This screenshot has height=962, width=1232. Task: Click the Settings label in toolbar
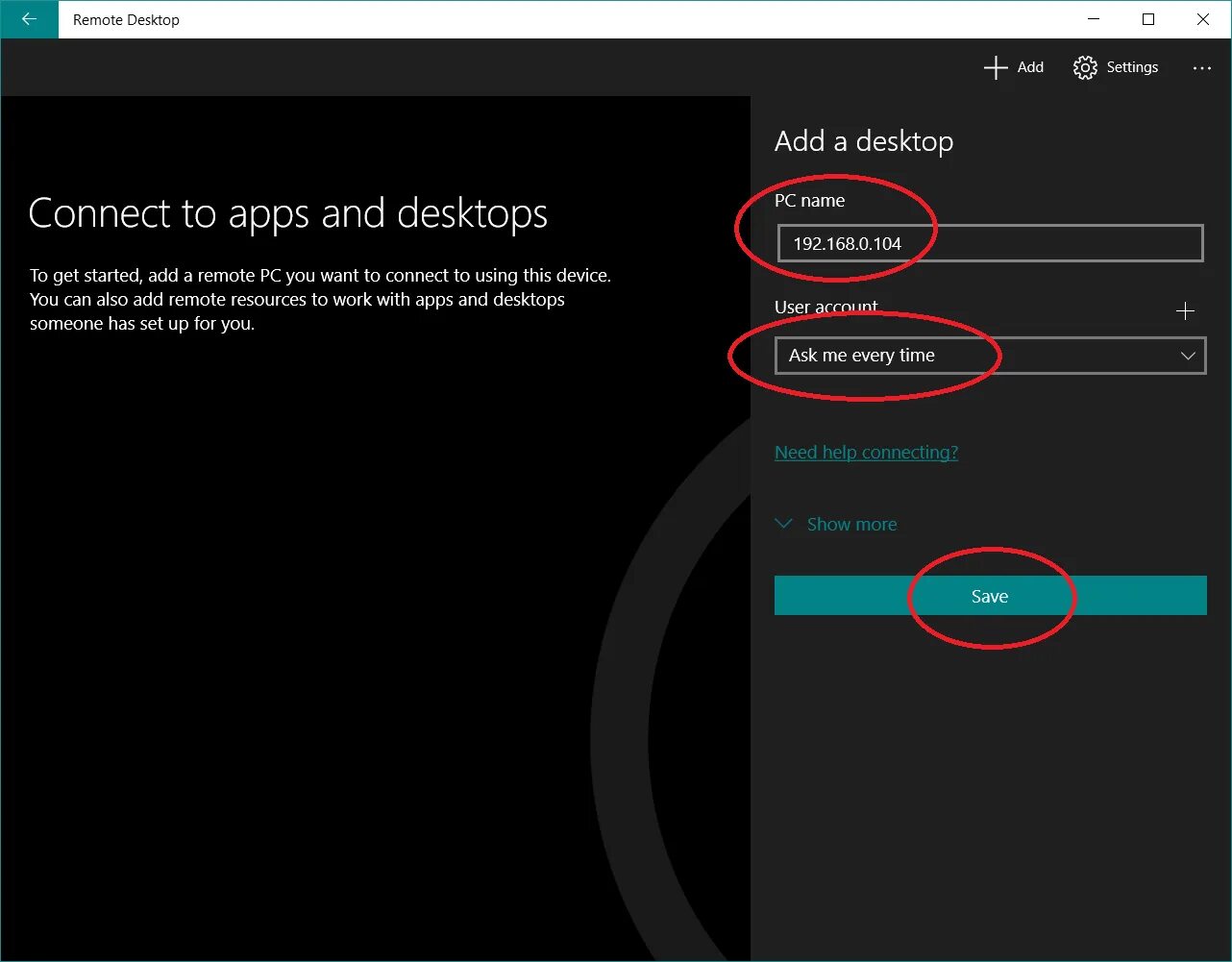click(x=1132, y=67)
